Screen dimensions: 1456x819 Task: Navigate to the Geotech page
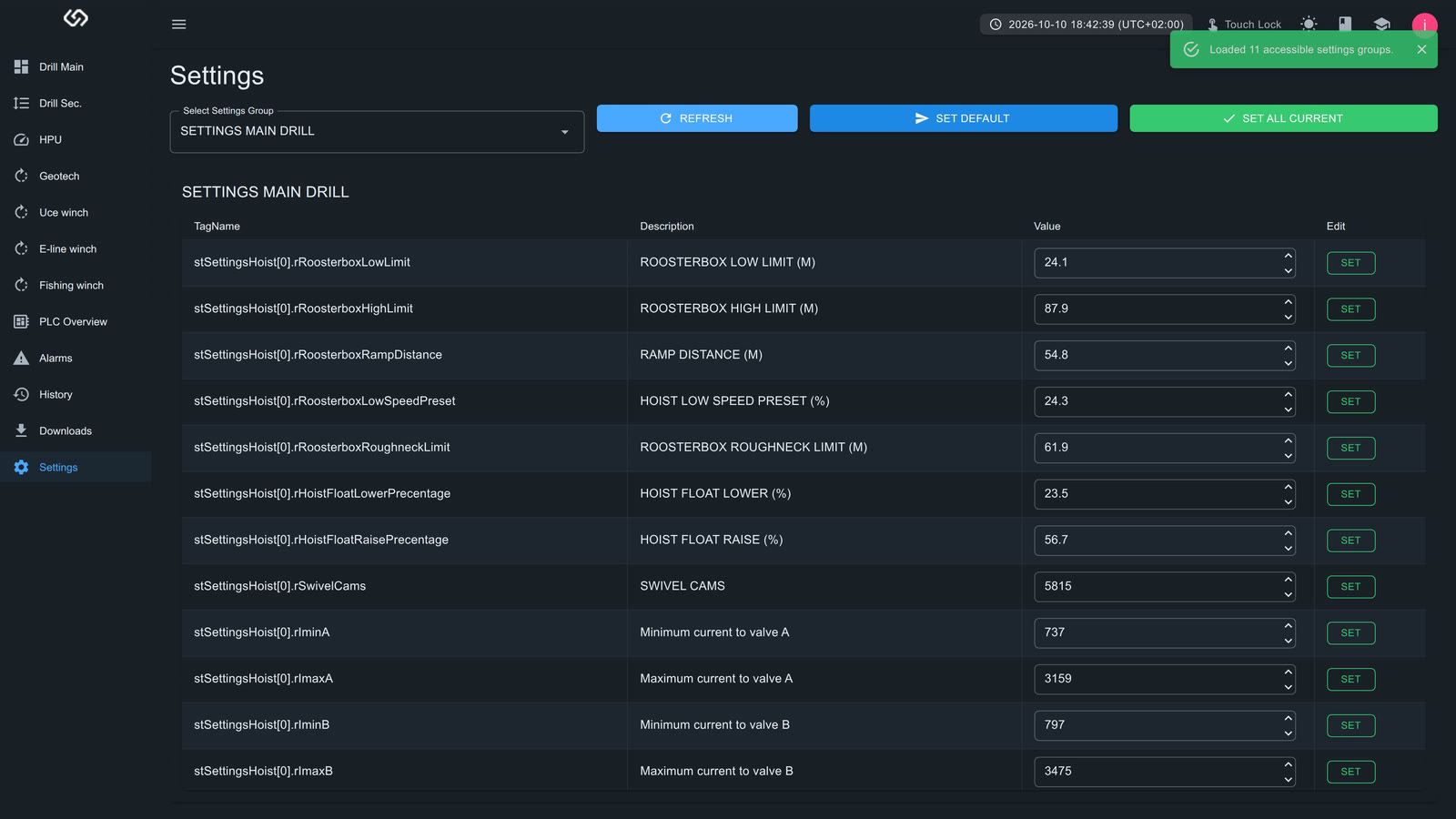[76, 177]
